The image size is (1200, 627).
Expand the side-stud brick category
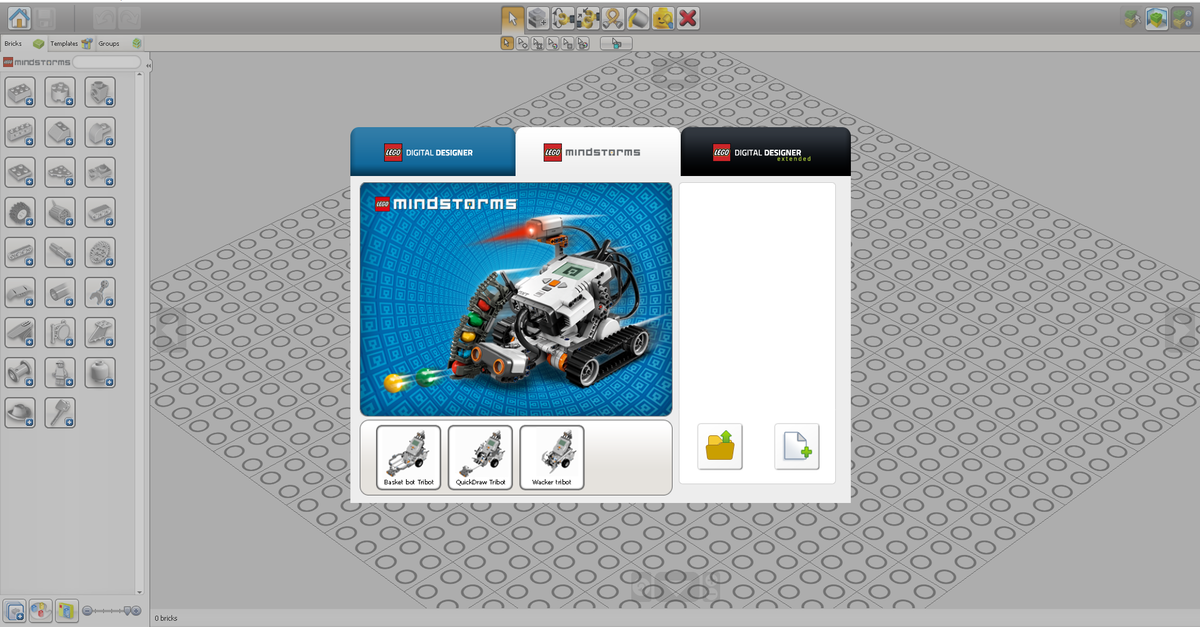pyautogui.click(x=100, y=92)
